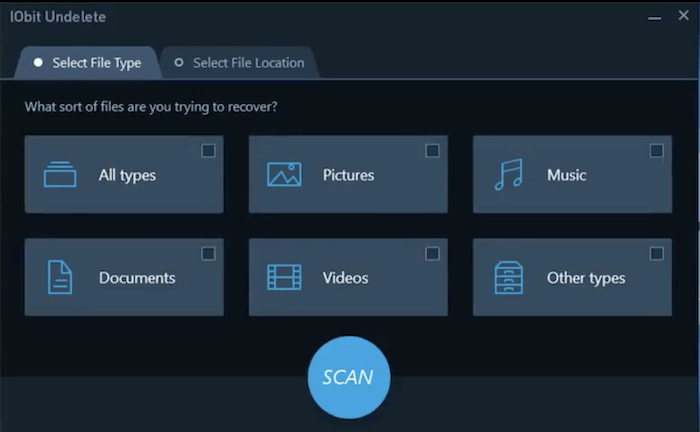Tick the All types checkbox

pyautogui.click(x=208, y=151)
